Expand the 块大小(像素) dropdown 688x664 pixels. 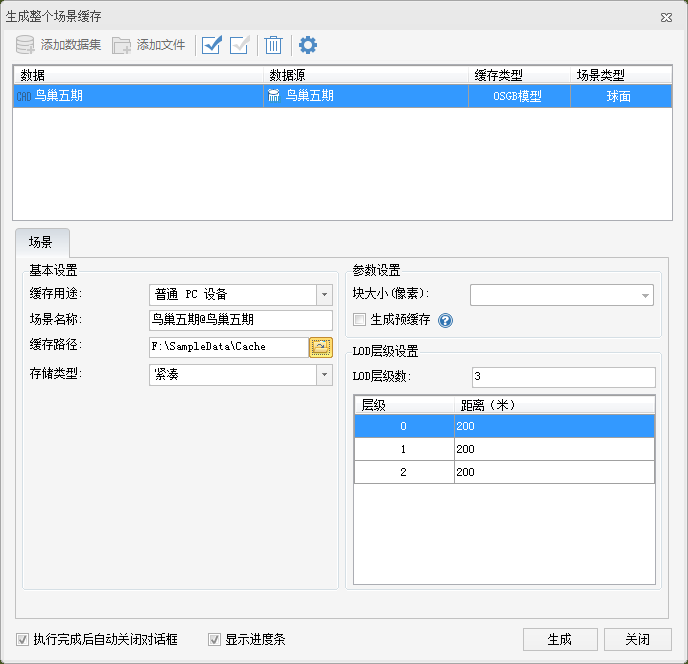click(645, 295)
